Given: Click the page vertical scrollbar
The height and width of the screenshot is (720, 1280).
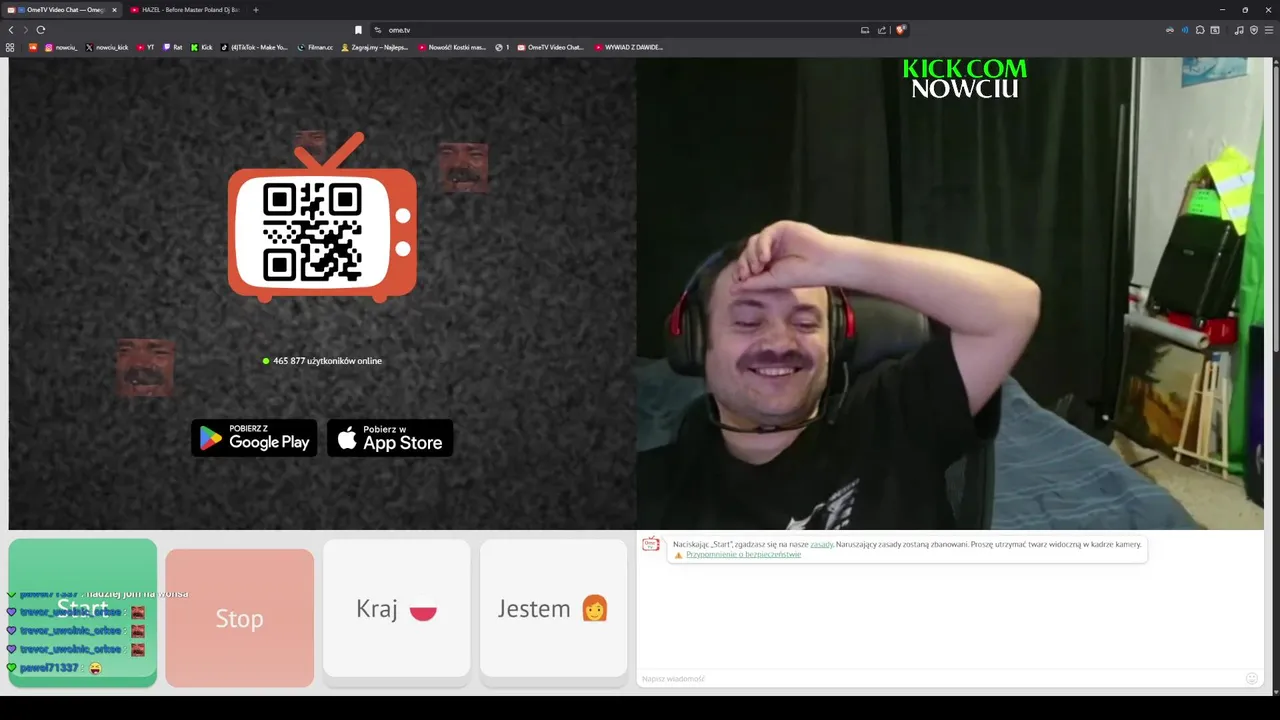Looking at the screenshot, I should [x=1276, y=210].
